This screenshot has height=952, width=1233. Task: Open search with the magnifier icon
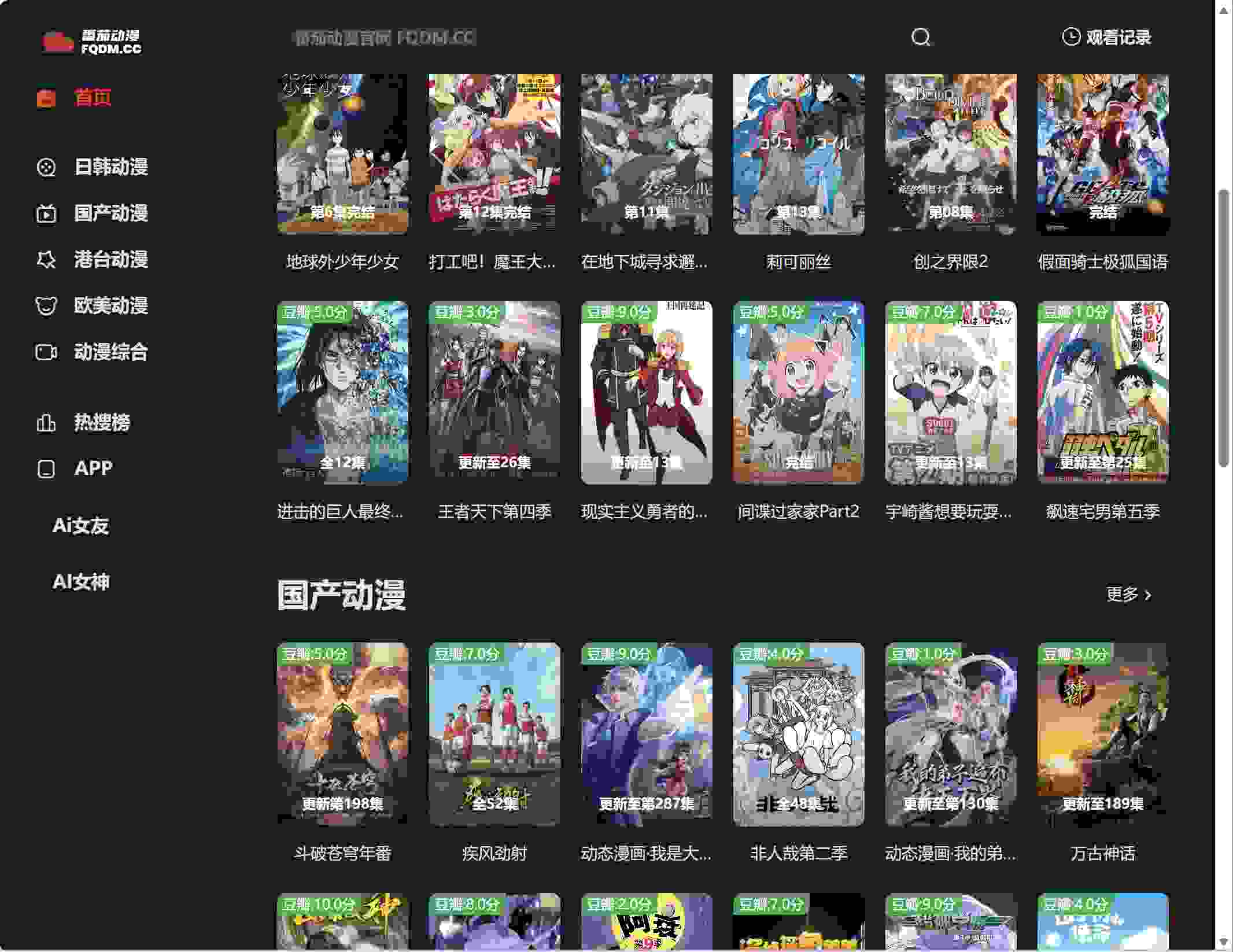(921, 38)
